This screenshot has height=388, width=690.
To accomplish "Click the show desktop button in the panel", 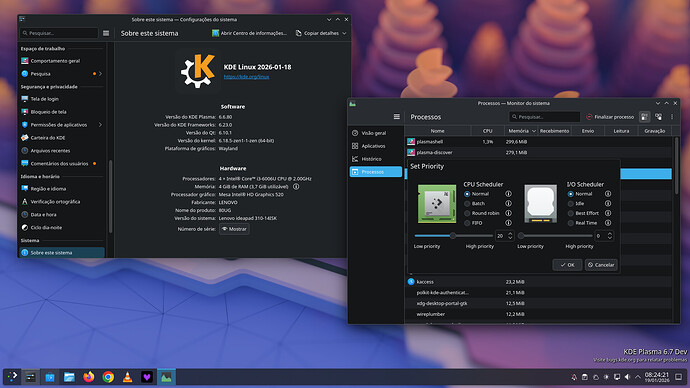I will pyautogui.click(x=679, y=377).
